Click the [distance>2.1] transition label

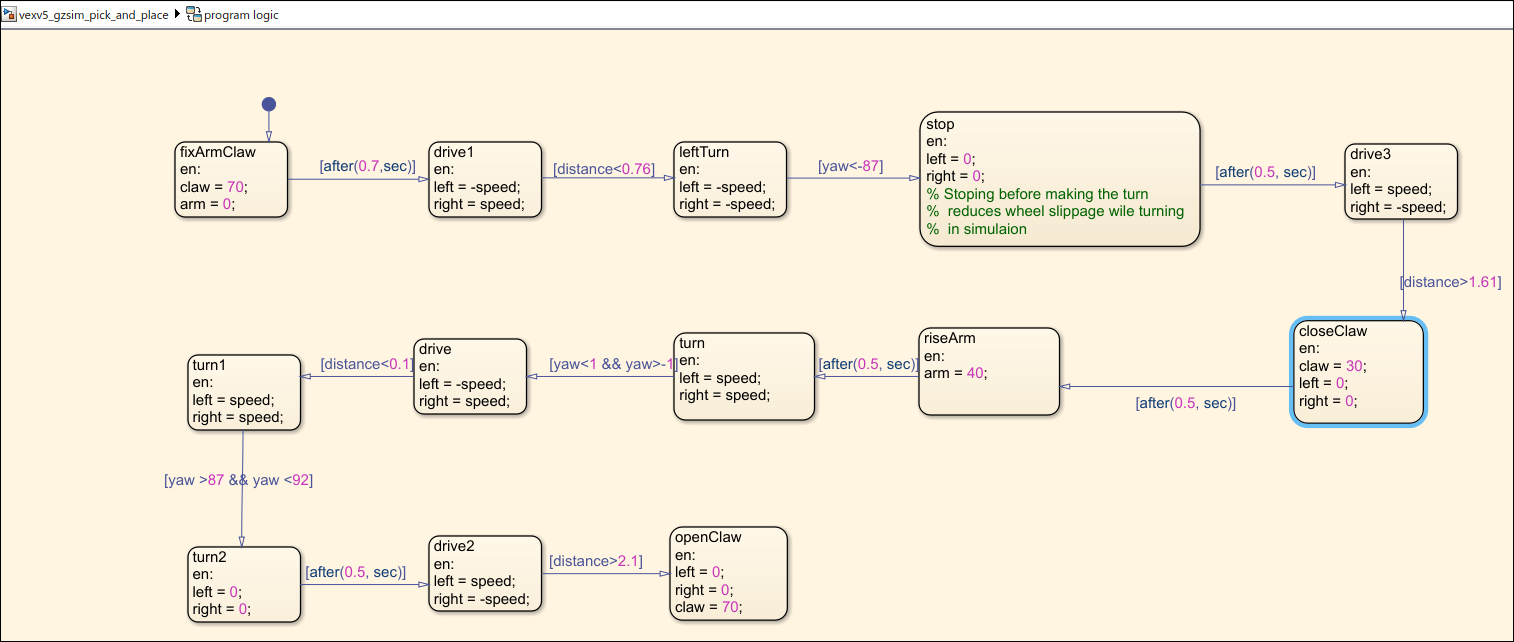pos(595,560)
